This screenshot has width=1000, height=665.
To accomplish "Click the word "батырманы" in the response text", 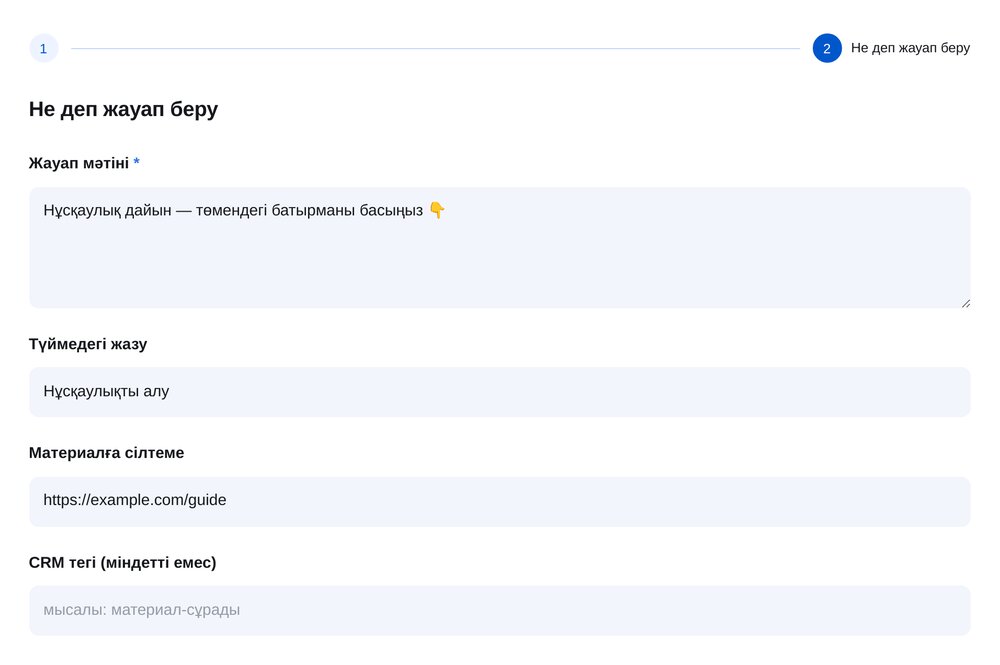I will [x=313, y=210].
